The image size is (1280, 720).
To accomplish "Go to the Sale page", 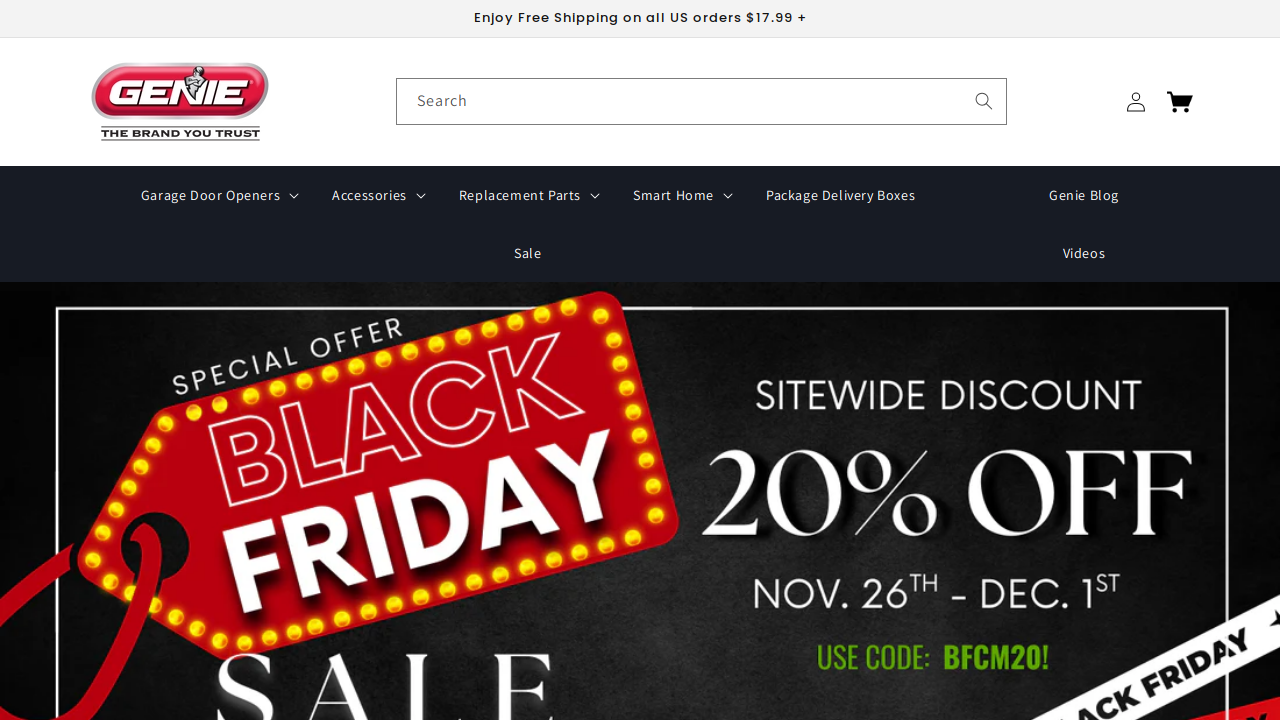I will [527, 253].
